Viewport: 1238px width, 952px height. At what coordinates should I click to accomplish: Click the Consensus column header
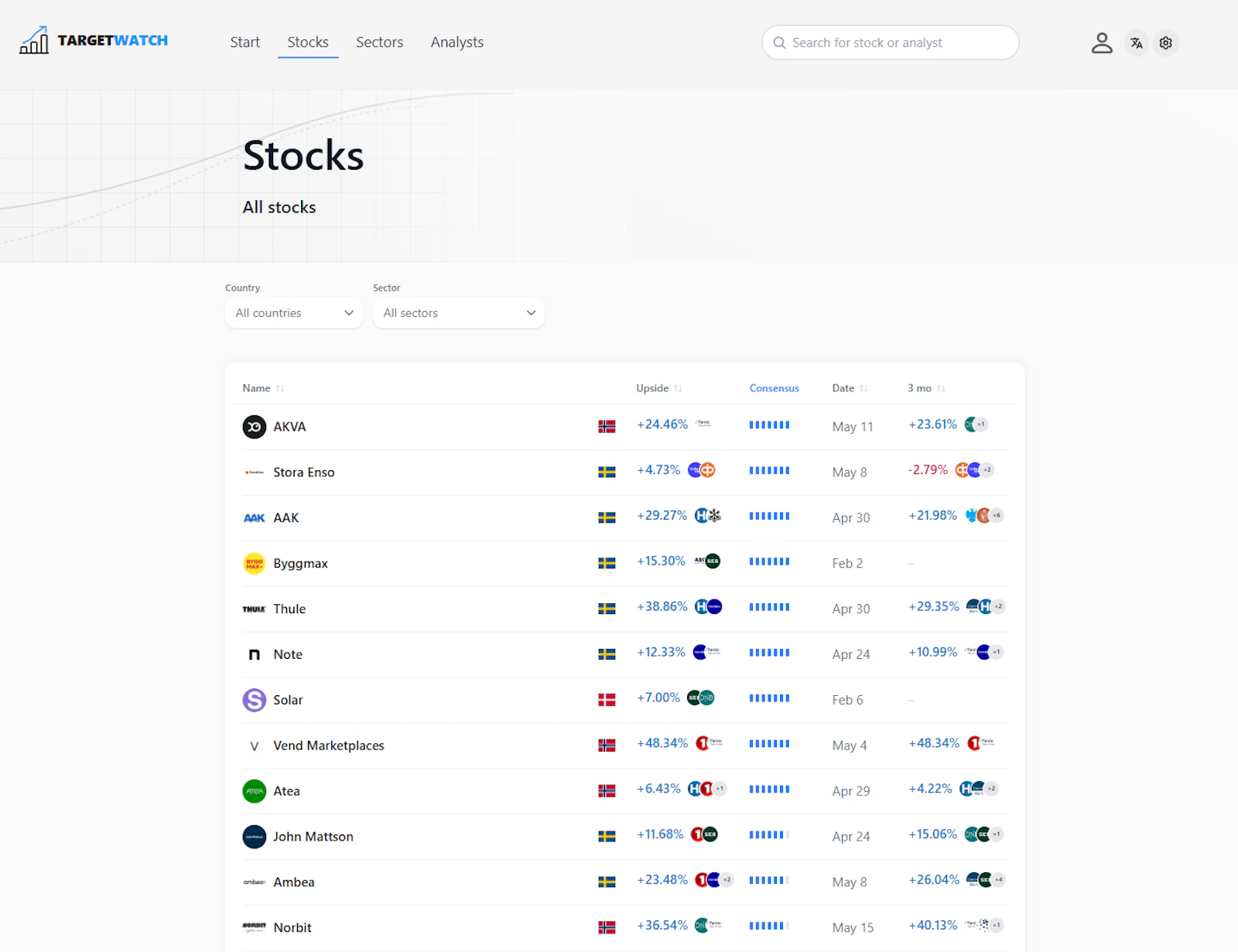click(774, 388)
